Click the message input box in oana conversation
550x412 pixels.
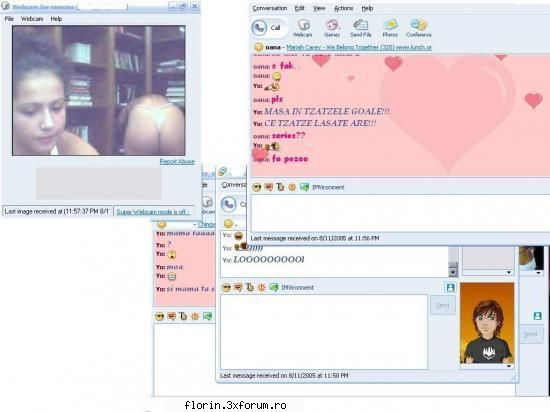point(400,213)
